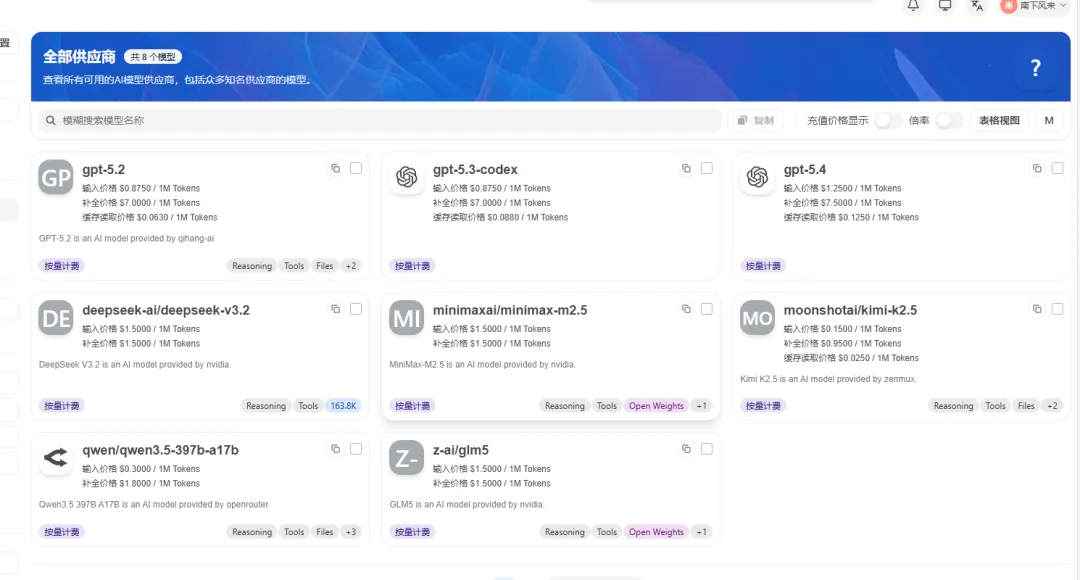Open the moonshotai/kimi-k2.5 model title

coord(850,310)
